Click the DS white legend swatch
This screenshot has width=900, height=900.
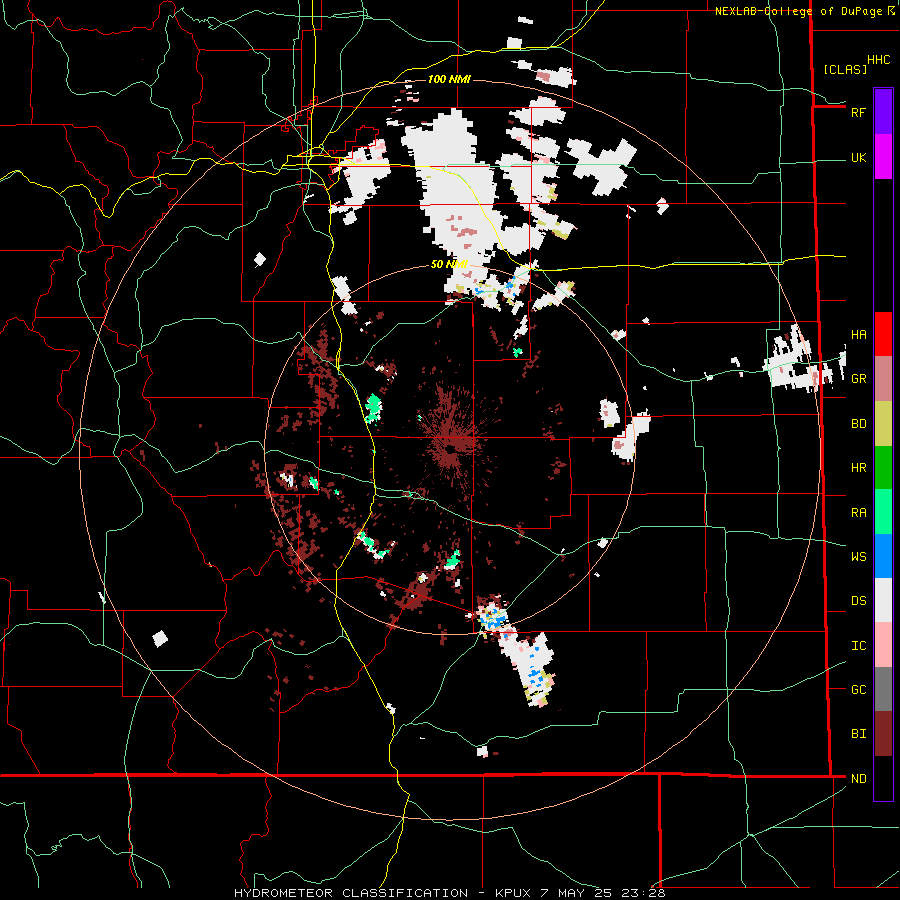(x=883, y=600)
